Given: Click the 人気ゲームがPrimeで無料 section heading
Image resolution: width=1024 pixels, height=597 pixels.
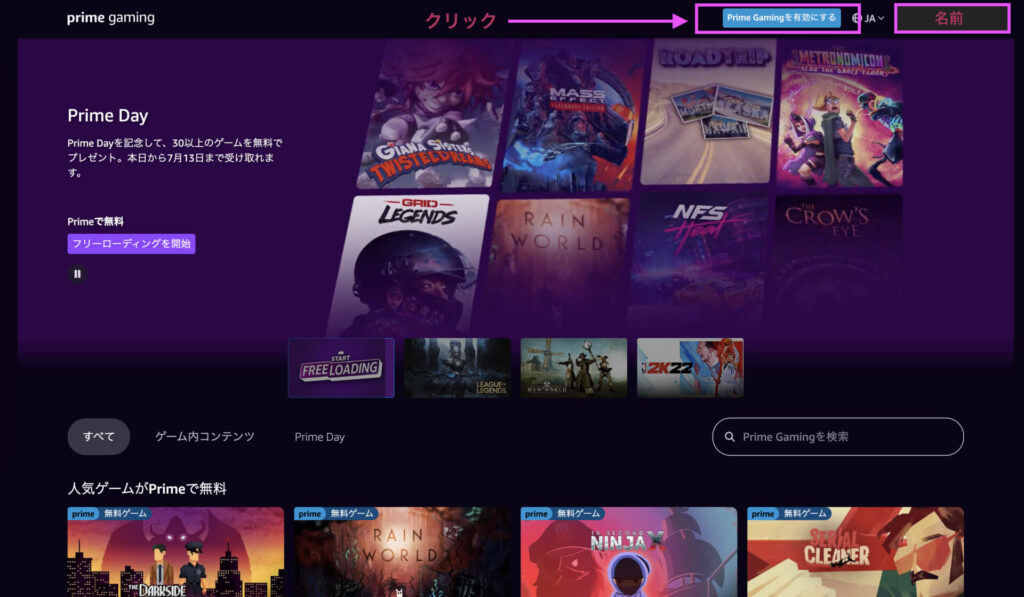Looking at the screenshot, I should pyautogui.click(x=147, y=489).
